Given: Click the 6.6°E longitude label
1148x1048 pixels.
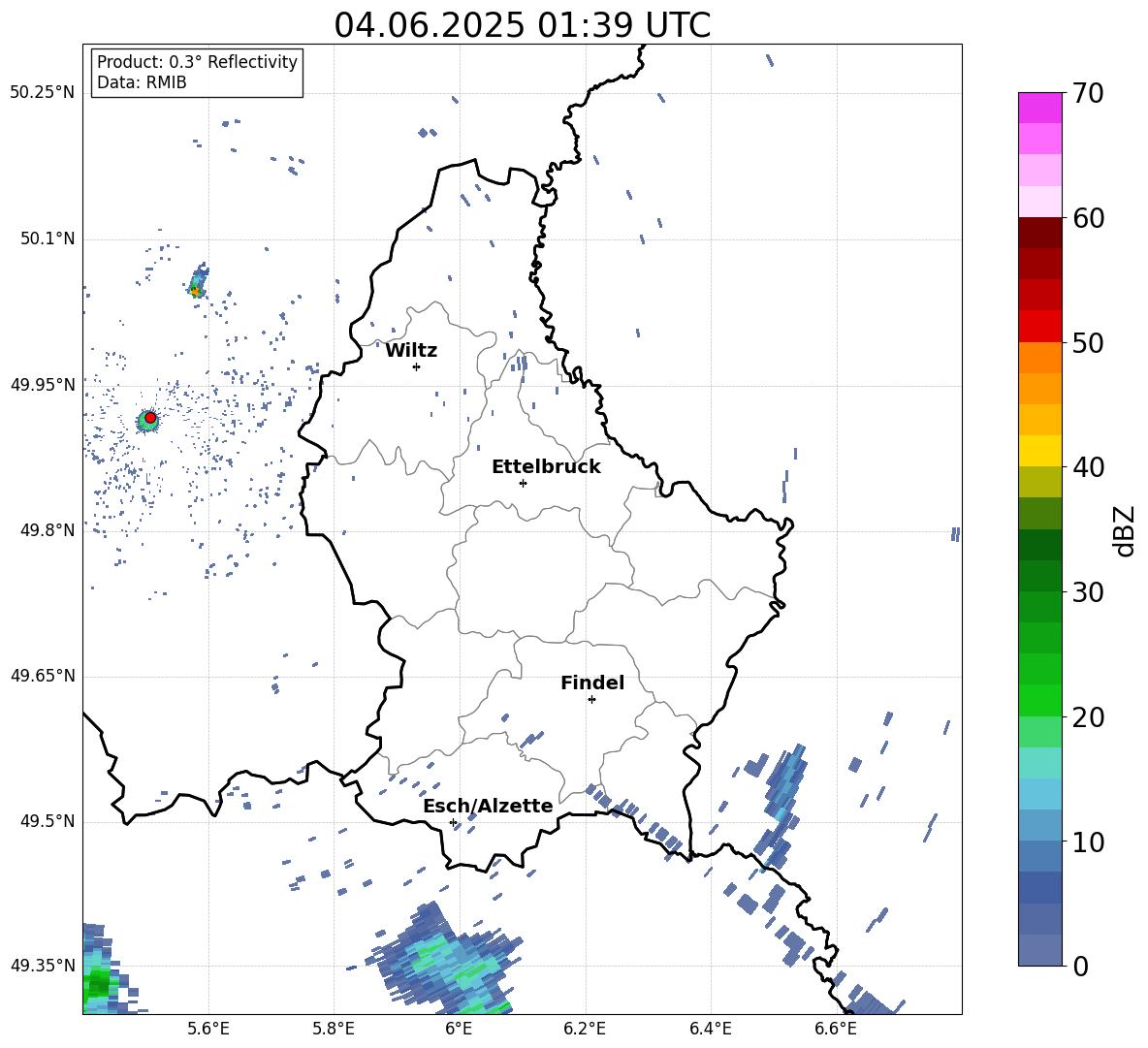Looking at the screenshot, I should pos(836,1029).
